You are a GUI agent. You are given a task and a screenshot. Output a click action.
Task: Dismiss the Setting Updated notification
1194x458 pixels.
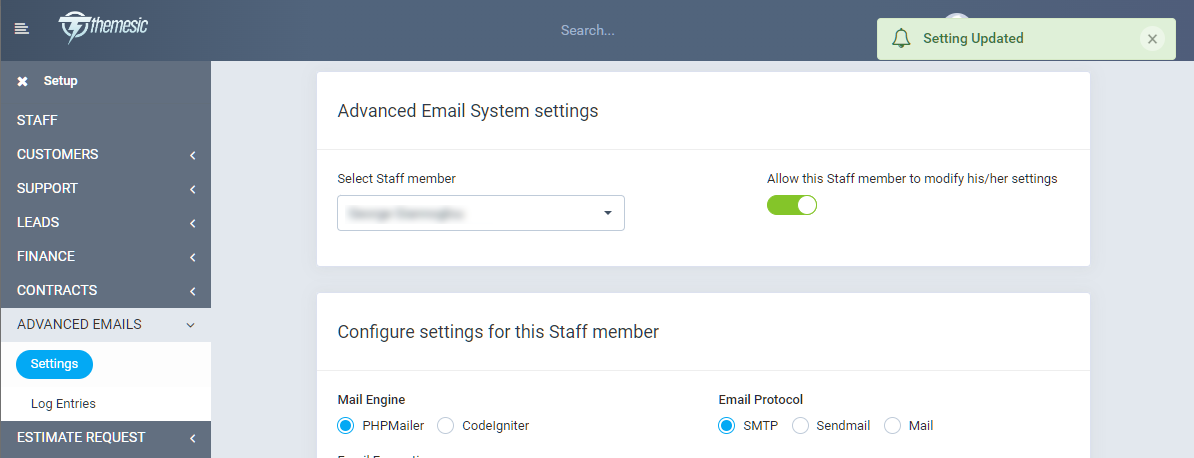click(x=1152, y=39)
